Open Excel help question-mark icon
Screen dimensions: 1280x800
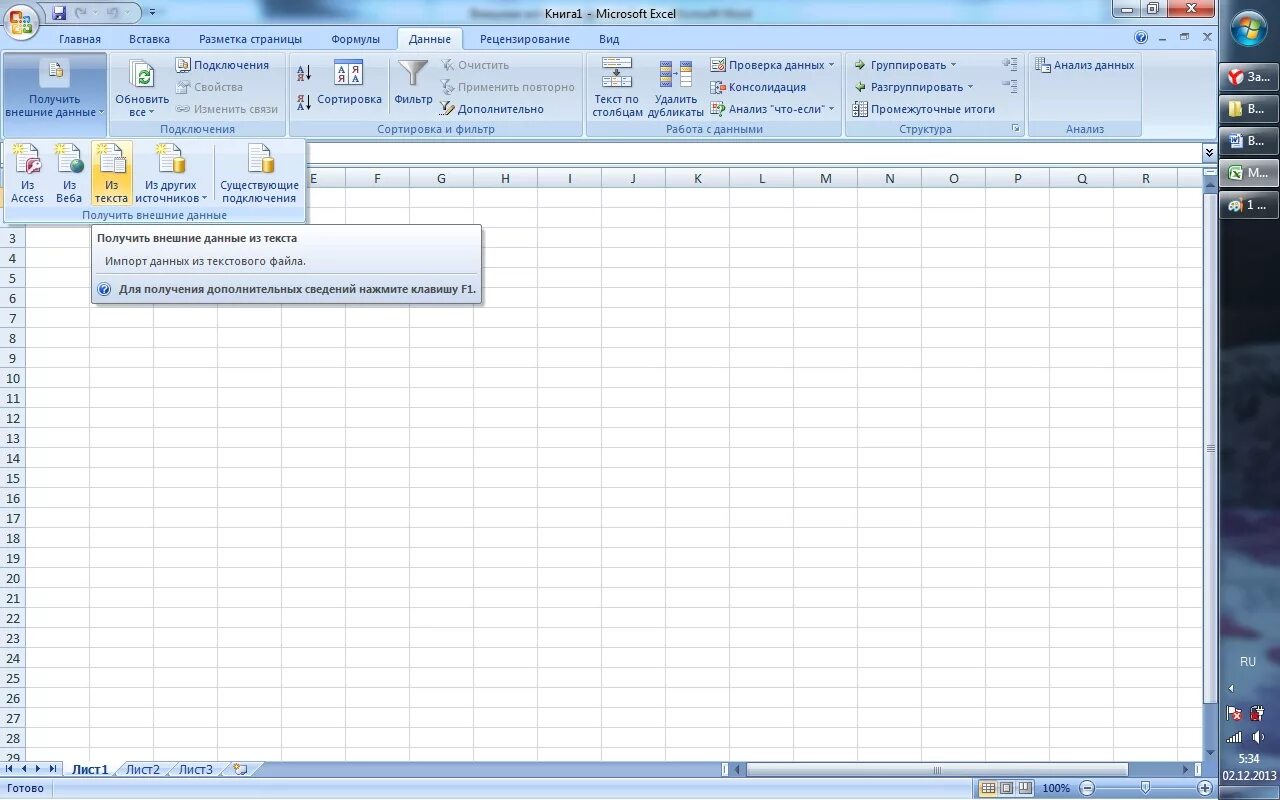(x=1141, y=38)
